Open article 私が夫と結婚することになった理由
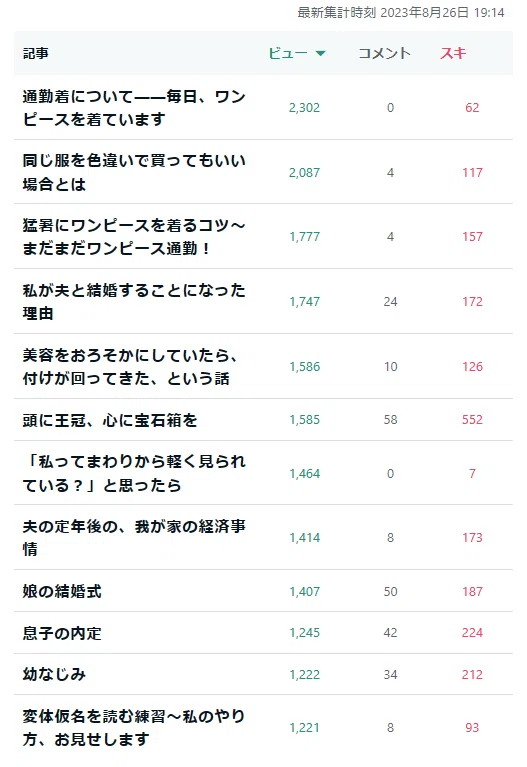This screenshot has height=767, width=527. pos(134,301)
